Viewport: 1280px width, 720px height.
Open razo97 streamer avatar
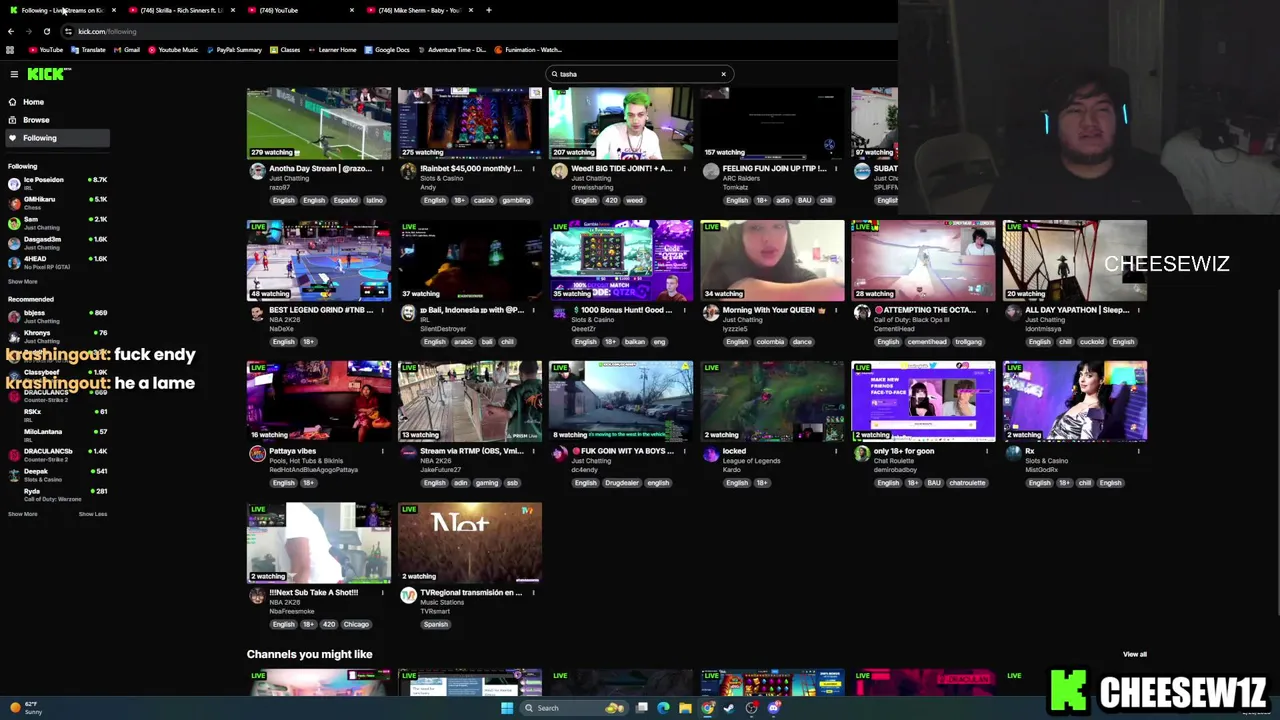coord(257,172)
